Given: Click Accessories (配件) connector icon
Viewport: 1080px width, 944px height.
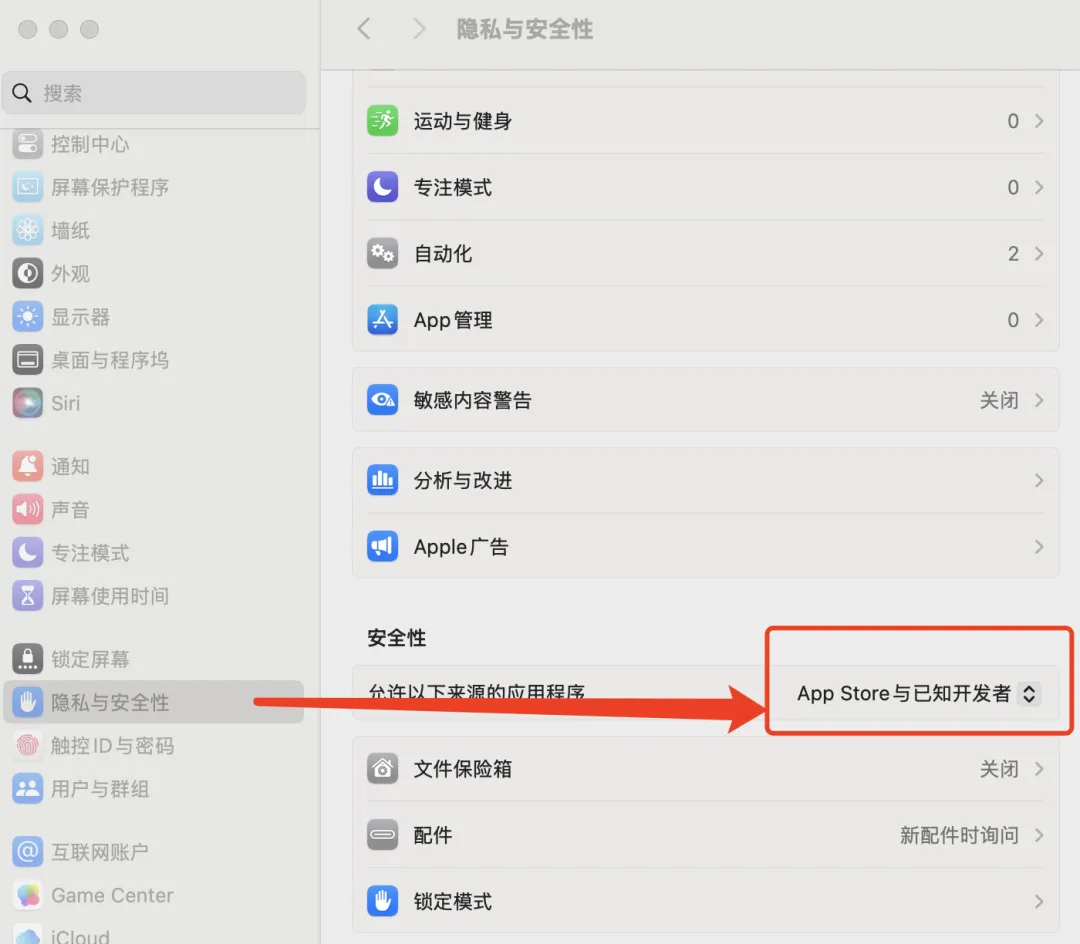Looking at the screenshot, I should point(382,835).
